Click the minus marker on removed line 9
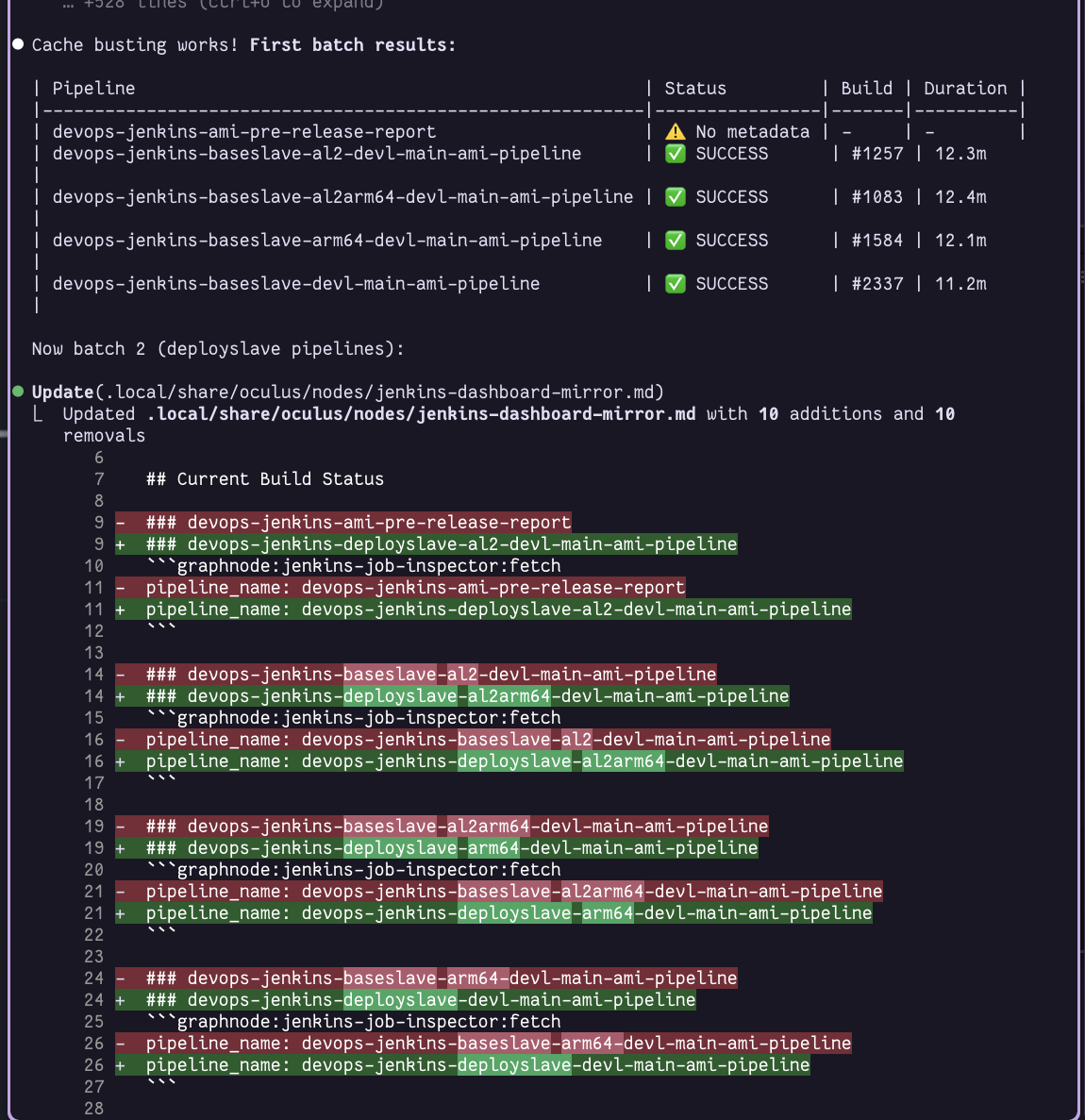 (121, 523)
